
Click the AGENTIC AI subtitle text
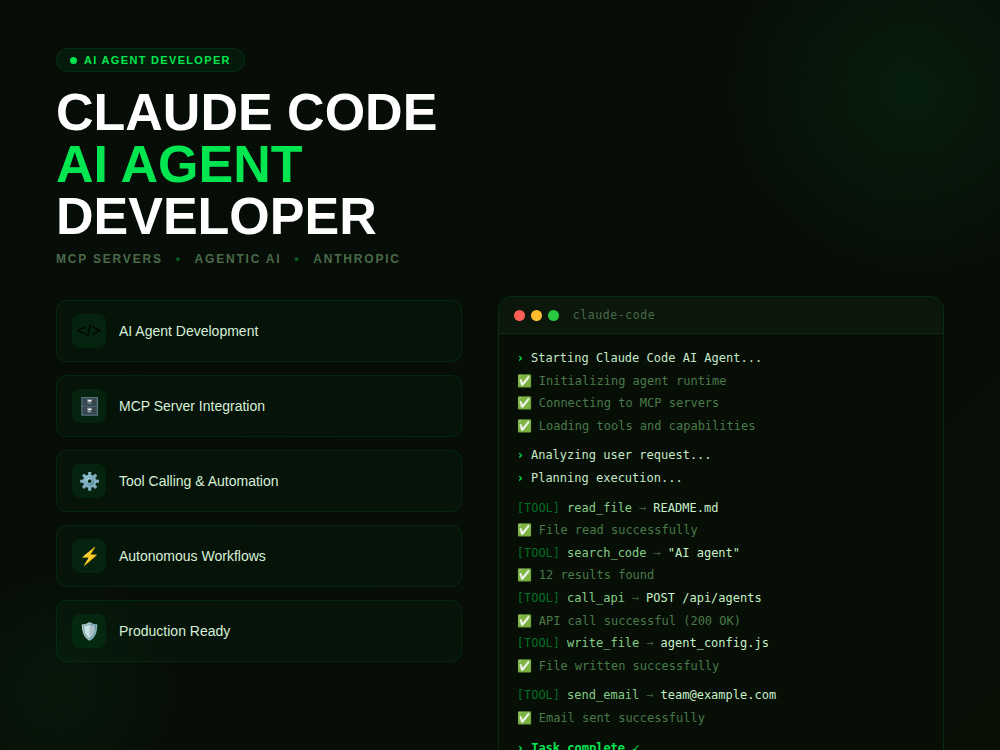pos(237,259)
